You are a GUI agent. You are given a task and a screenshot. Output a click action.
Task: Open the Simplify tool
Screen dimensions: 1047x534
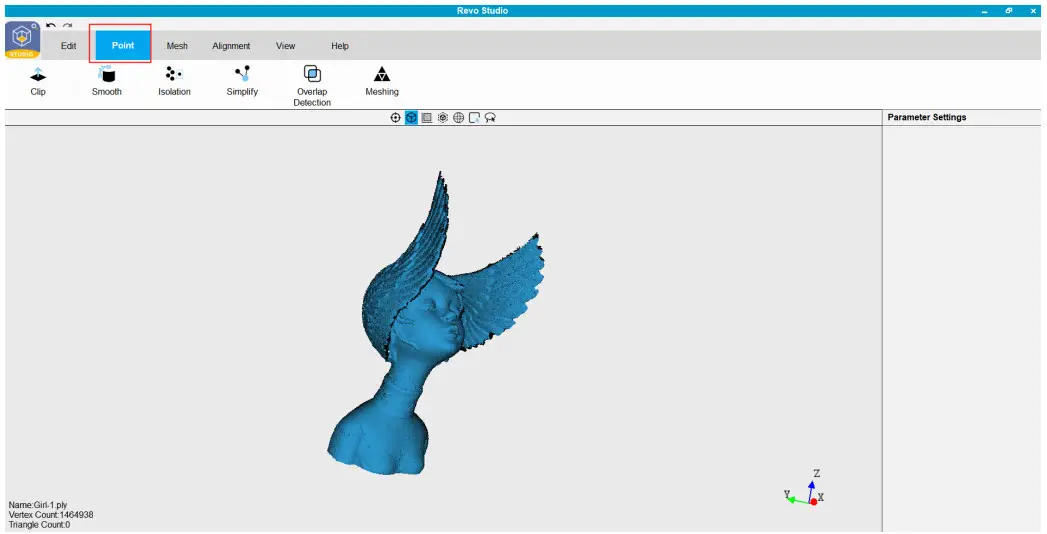242,81
